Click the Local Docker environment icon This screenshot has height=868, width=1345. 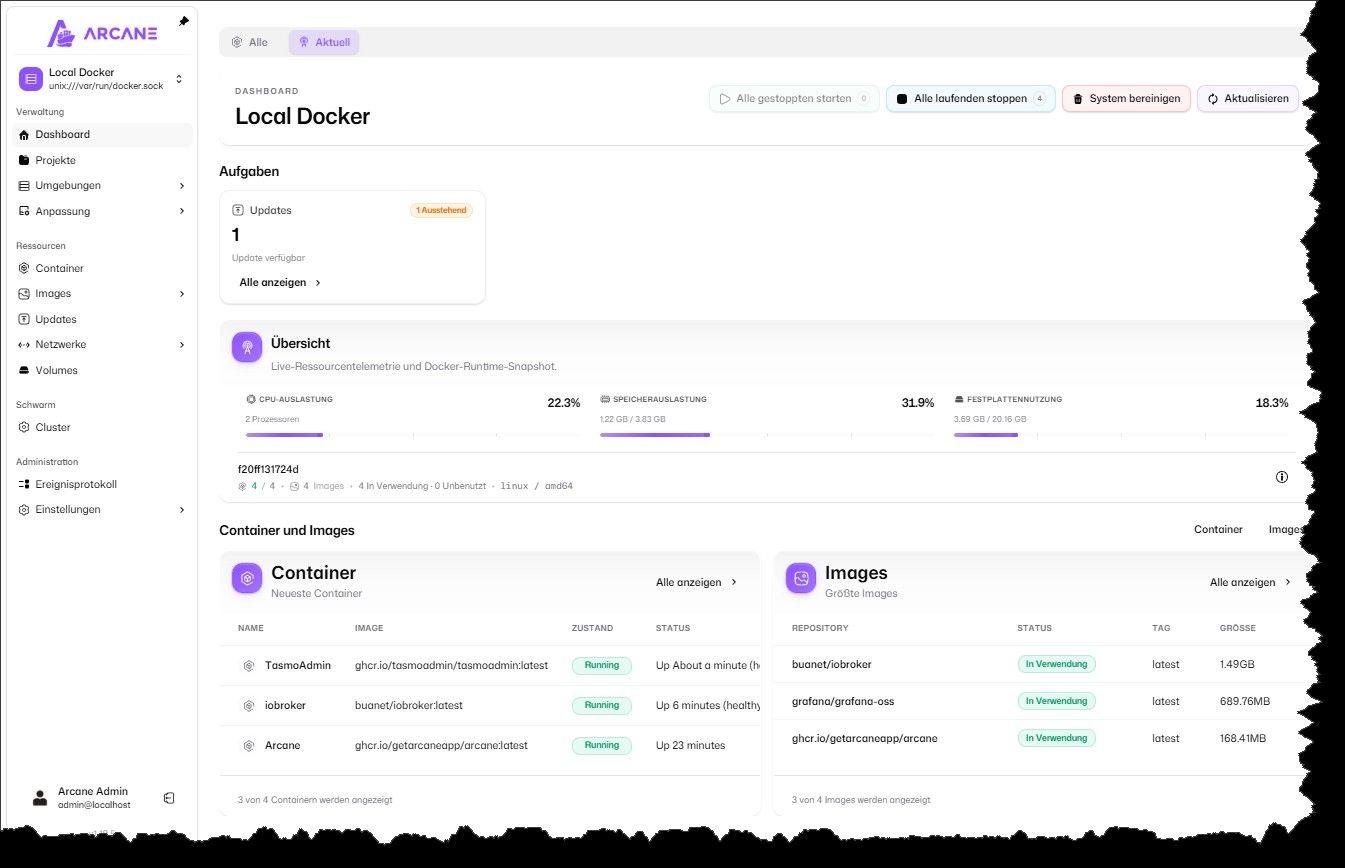31,79
